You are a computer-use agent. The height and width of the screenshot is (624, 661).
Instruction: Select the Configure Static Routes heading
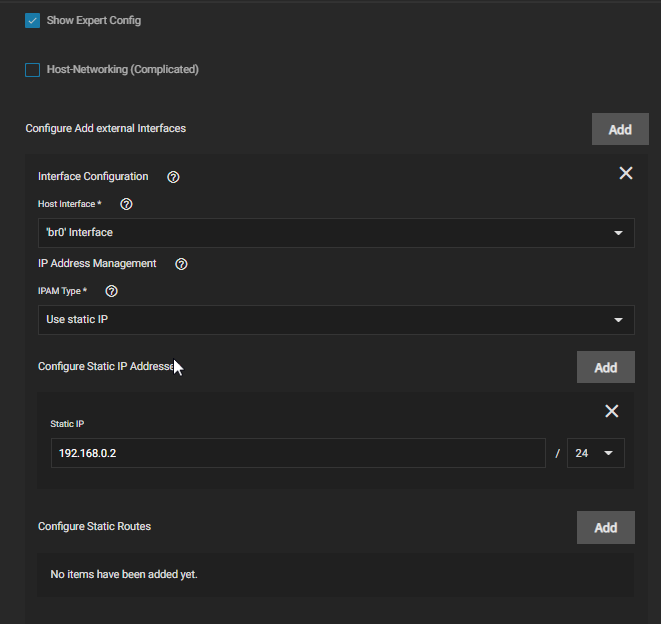(94, 526)
